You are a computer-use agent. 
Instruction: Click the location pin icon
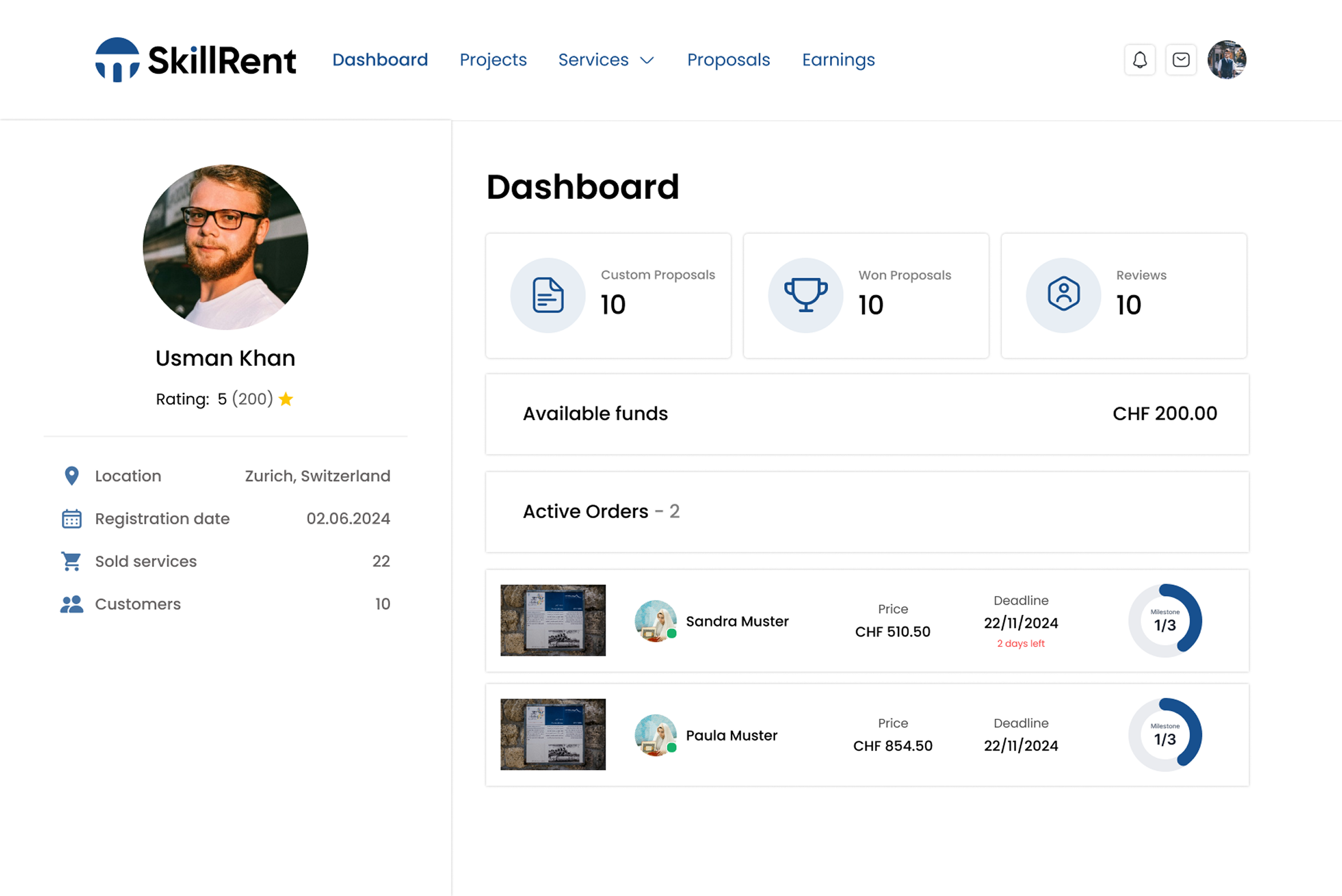(x=71, y=476)
